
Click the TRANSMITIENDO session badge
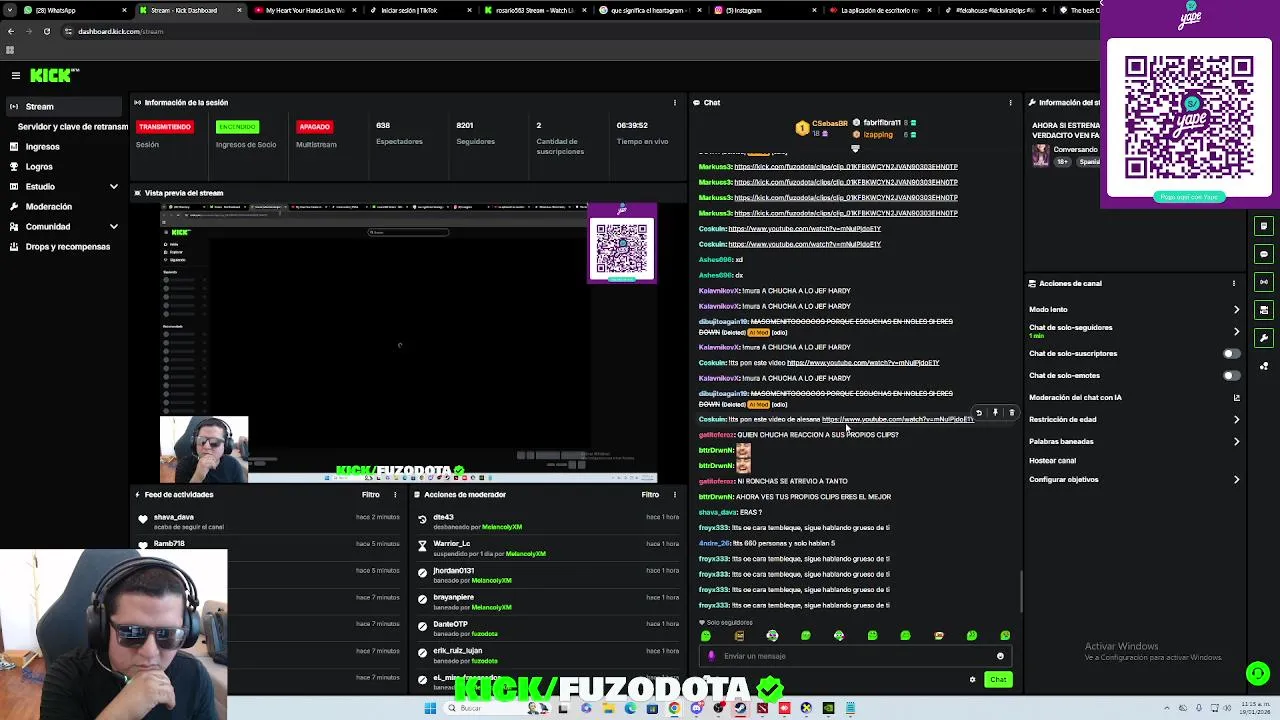(x=165, y=127)
